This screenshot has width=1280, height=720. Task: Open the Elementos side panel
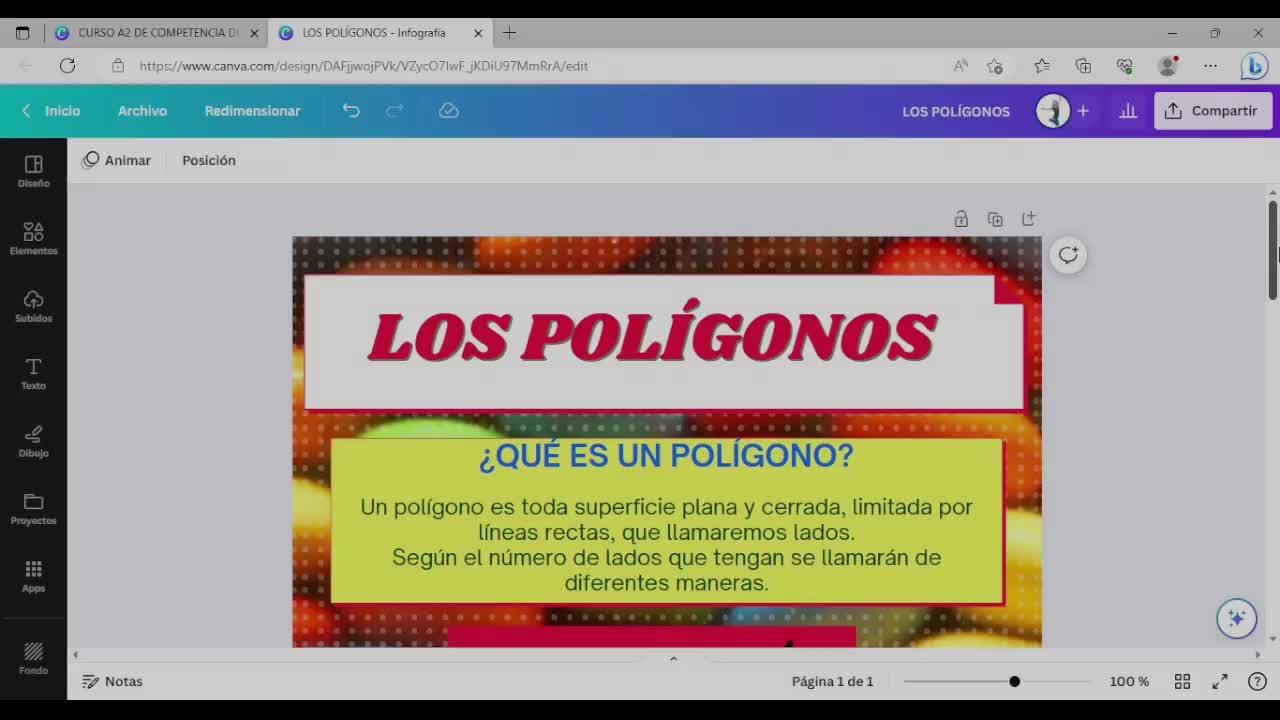tap(33, 238)
